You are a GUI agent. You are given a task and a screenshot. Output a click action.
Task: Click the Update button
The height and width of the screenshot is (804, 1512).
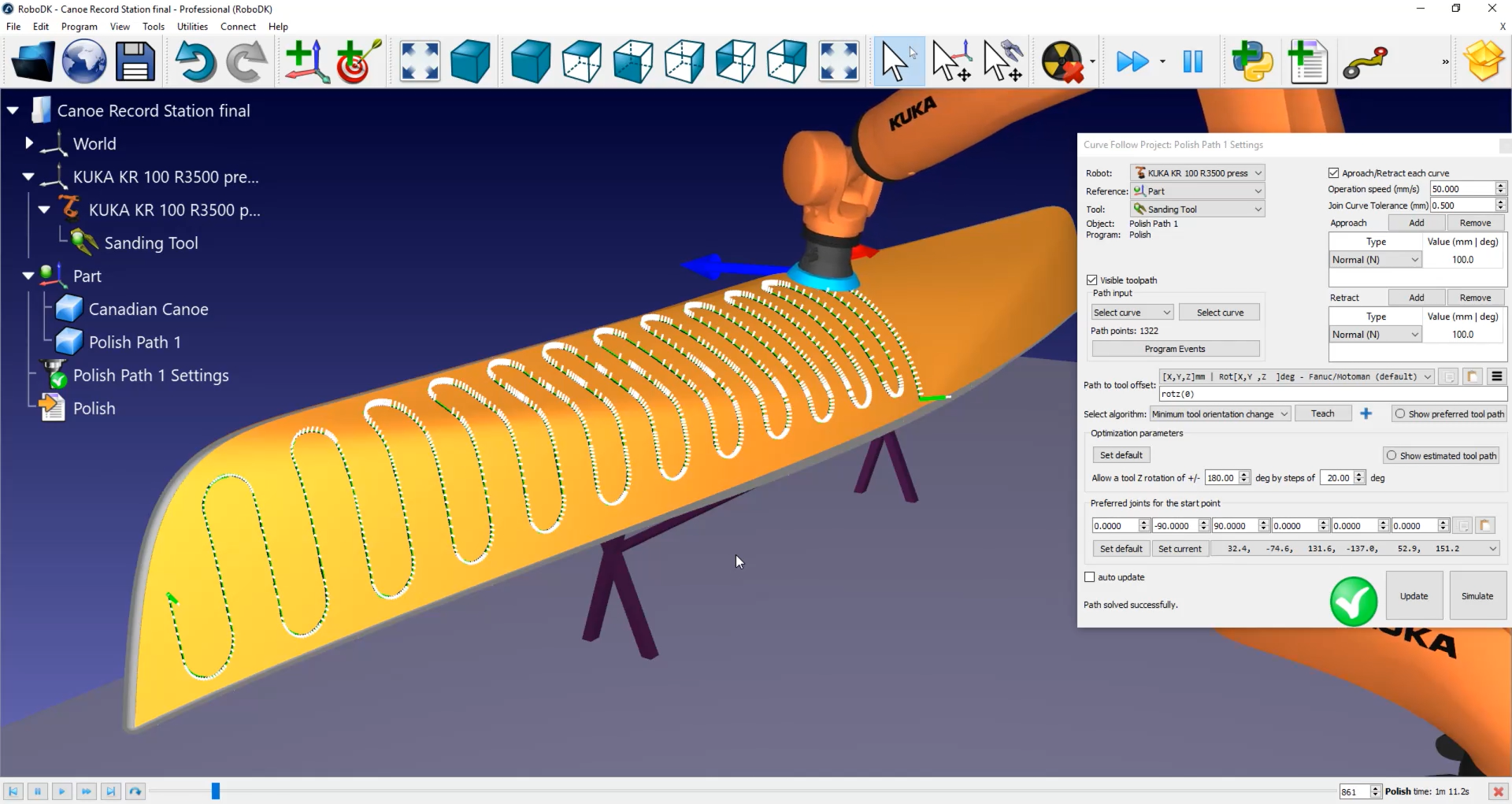1414,596
